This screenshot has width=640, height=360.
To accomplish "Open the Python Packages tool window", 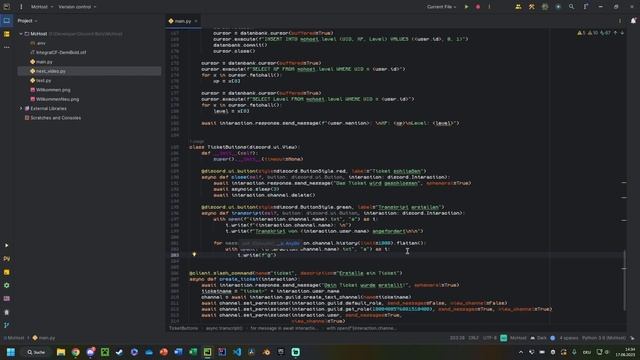I will coord(7,259).
